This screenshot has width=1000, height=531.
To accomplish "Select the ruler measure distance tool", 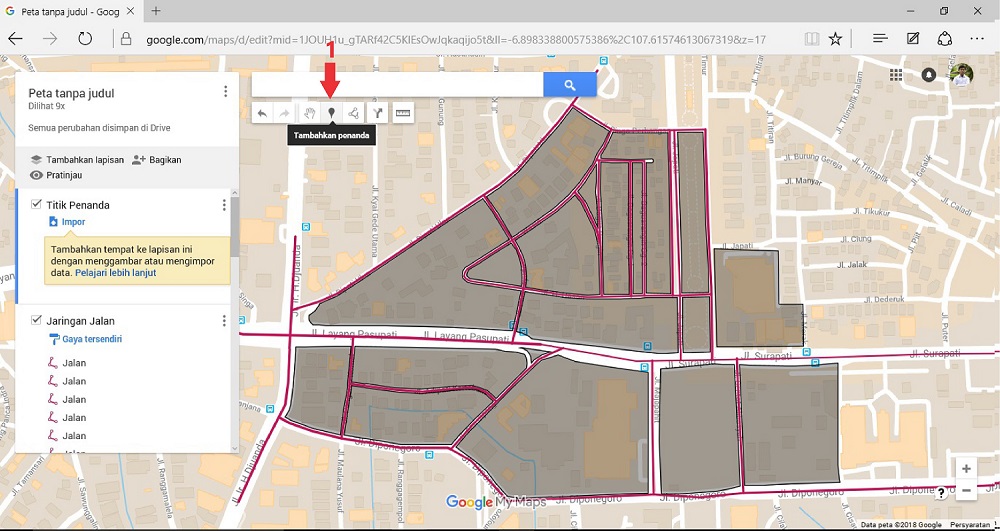I will click(403, 113).
